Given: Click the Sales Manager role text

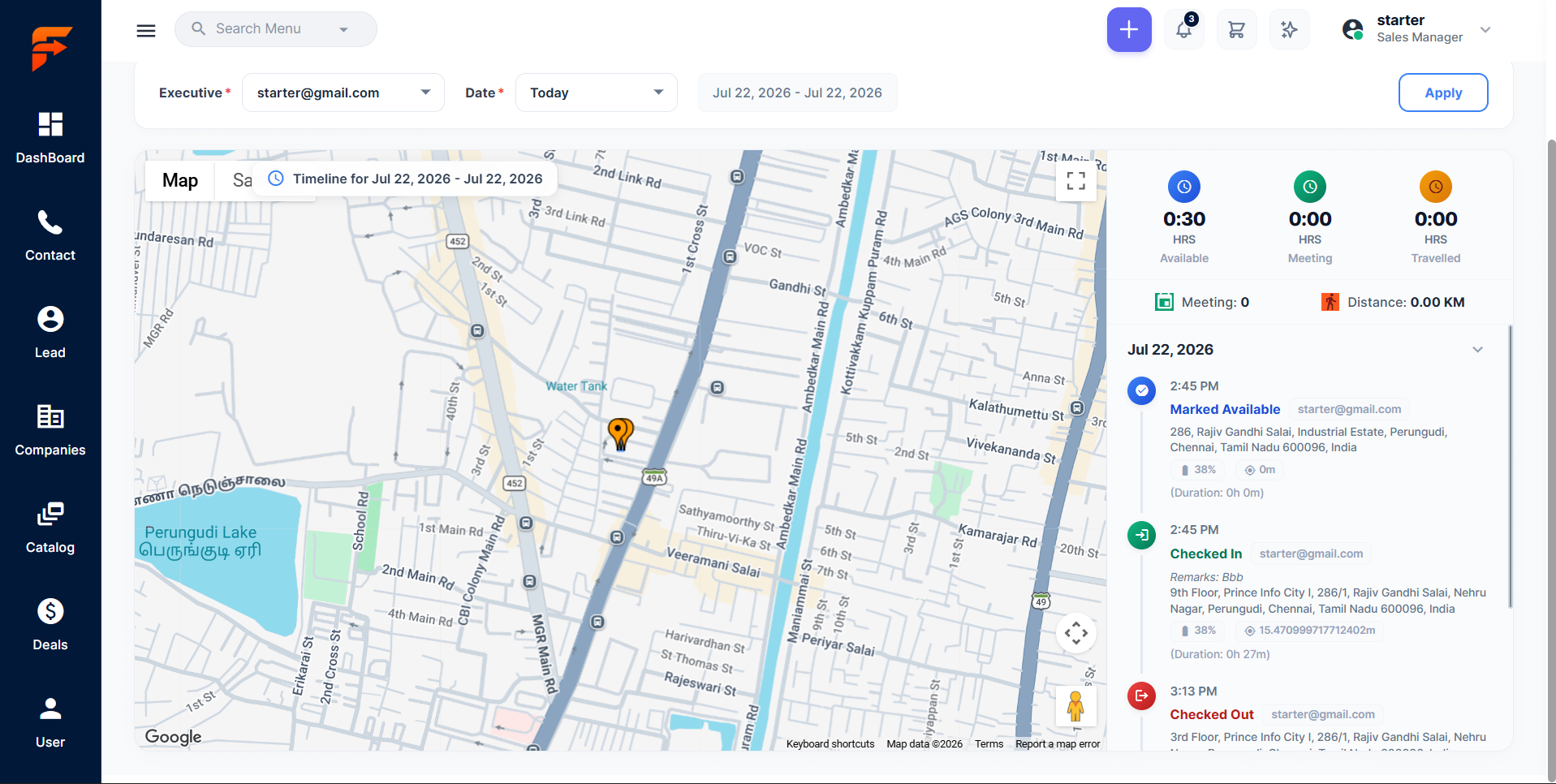Looking at the screenshot, I should point(1420,37).
